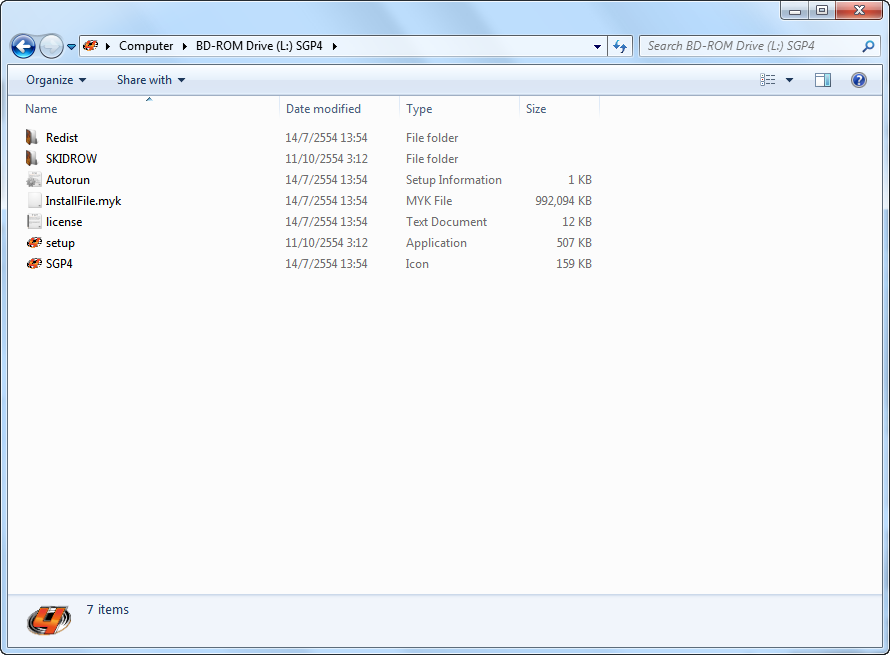Select the SKIDROW folder icon
This screenshot has height=655, width=890.
coord(33,158)
